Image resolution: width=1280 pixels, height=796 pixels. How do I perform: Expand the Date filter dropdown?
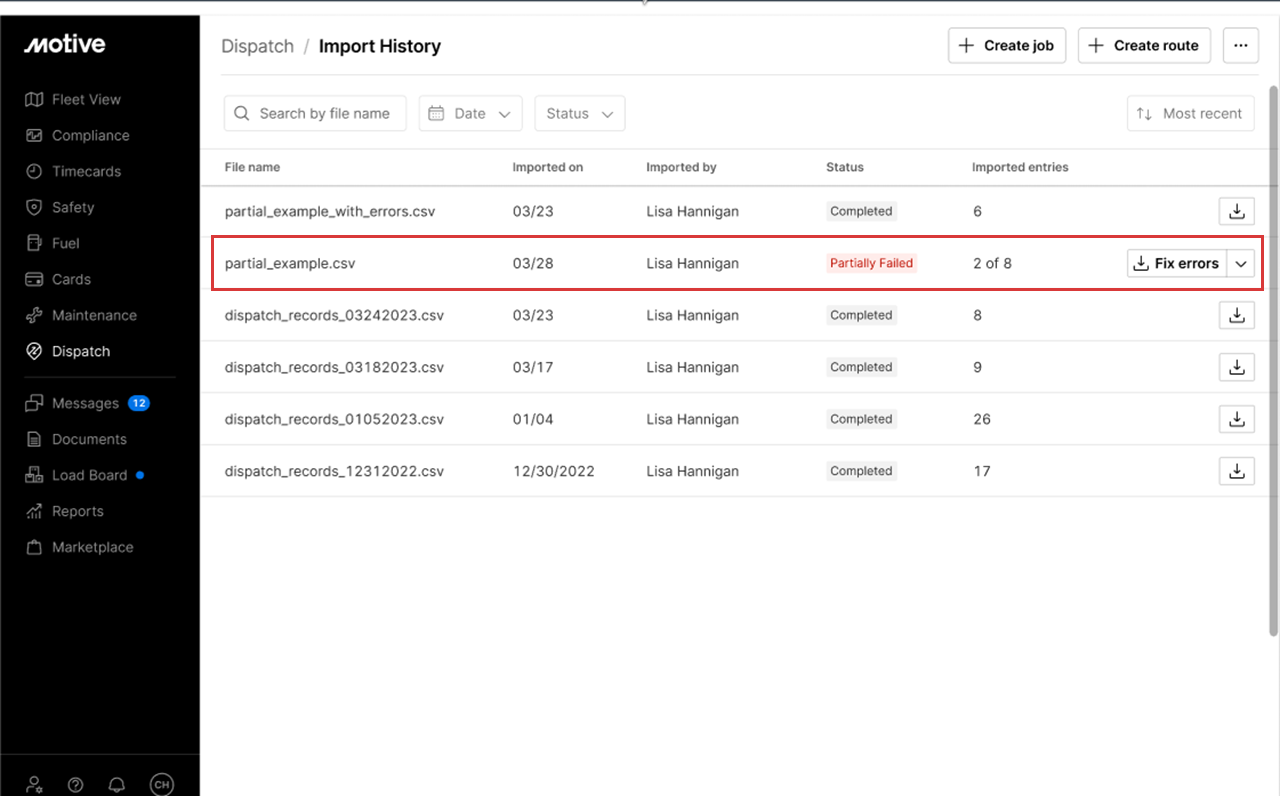[x=470, y=114]
